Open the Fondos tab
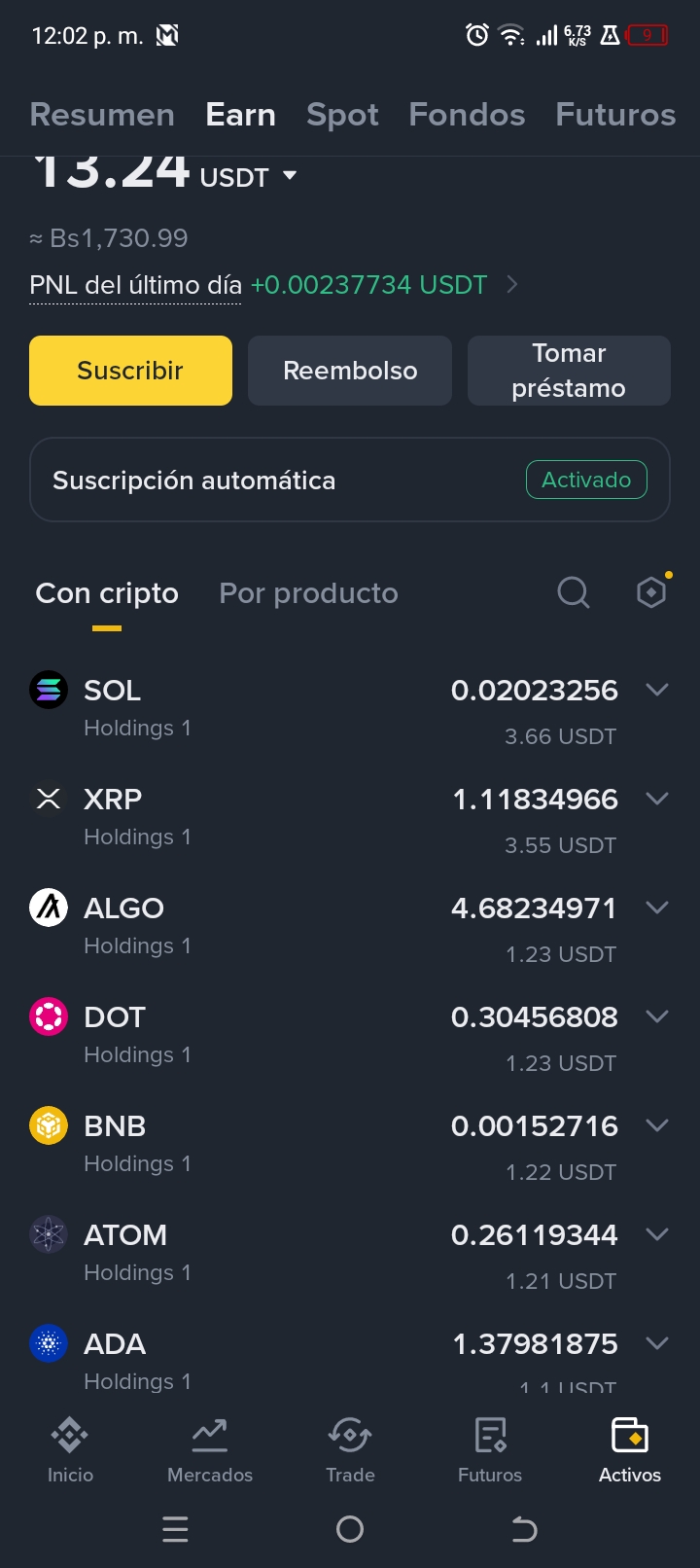The width and height of the screenshot is (700, 1568). (x=467, y=115)
